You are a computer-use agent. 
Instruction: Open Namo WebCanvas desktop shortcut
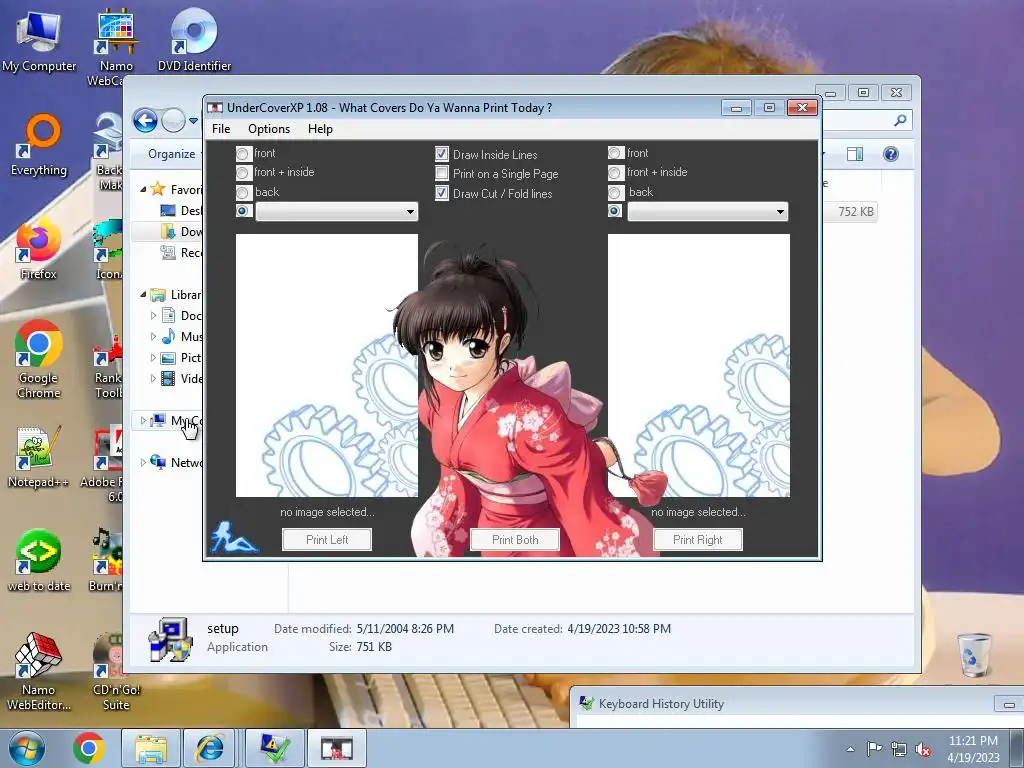click(115, 47)
